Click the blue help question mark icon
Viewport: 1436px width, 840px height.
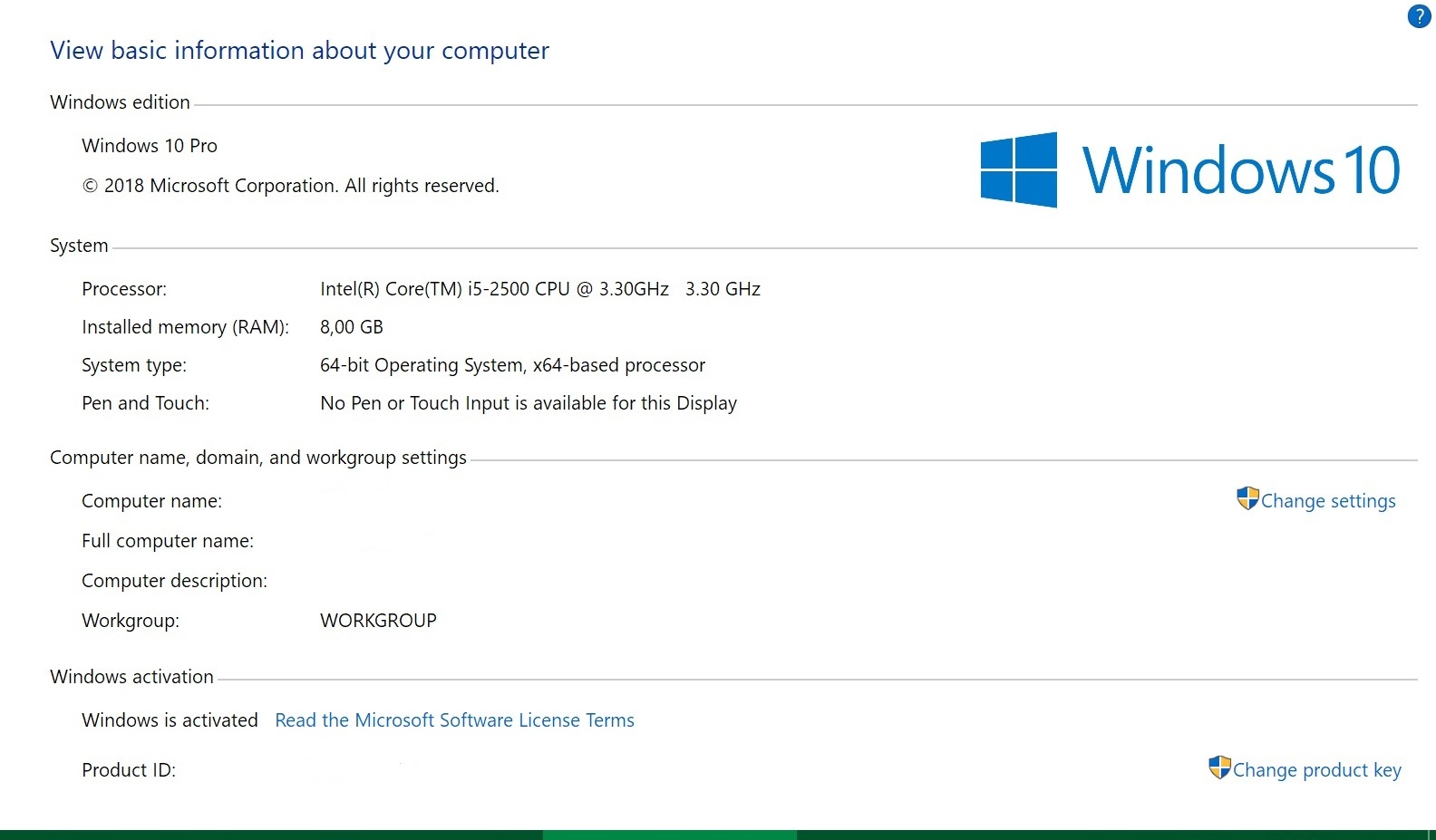(1419, 16)
